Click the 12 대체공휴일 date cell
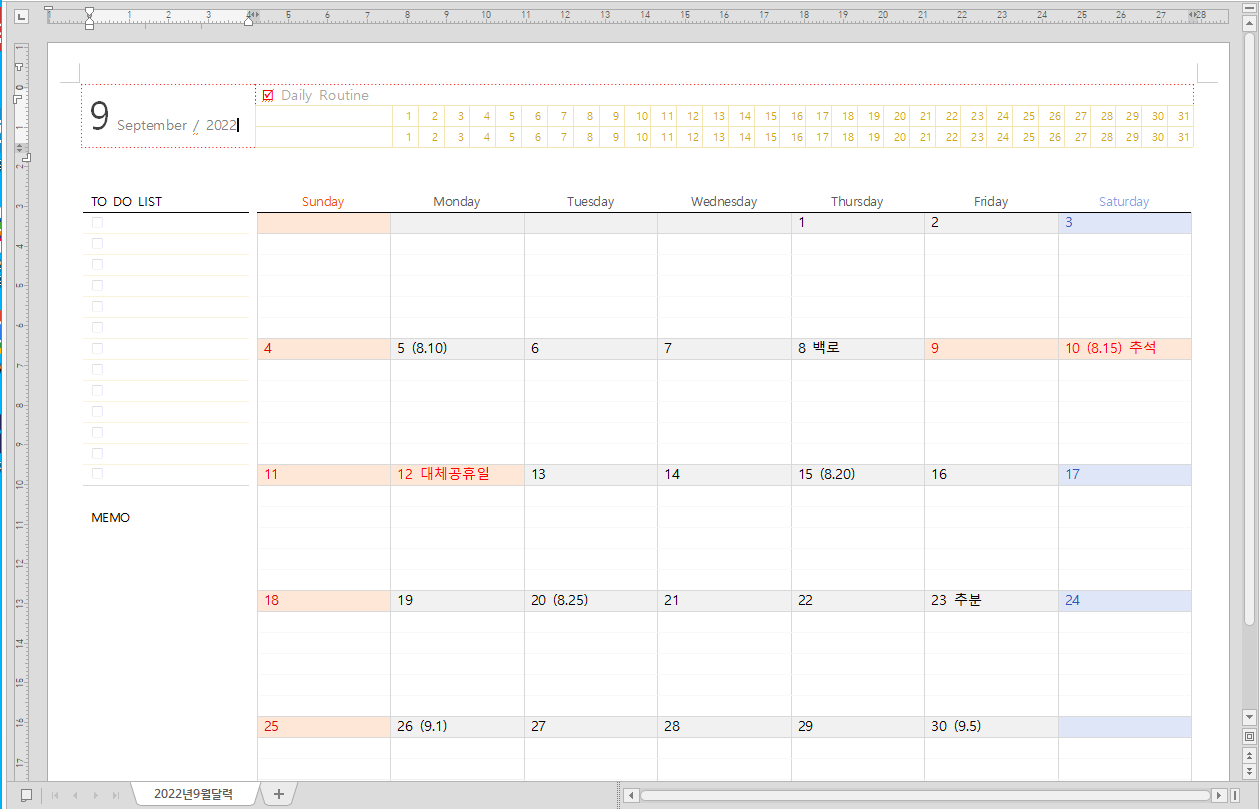The image size is (1260, 809). pyautogui.click(x=457, y=475)
